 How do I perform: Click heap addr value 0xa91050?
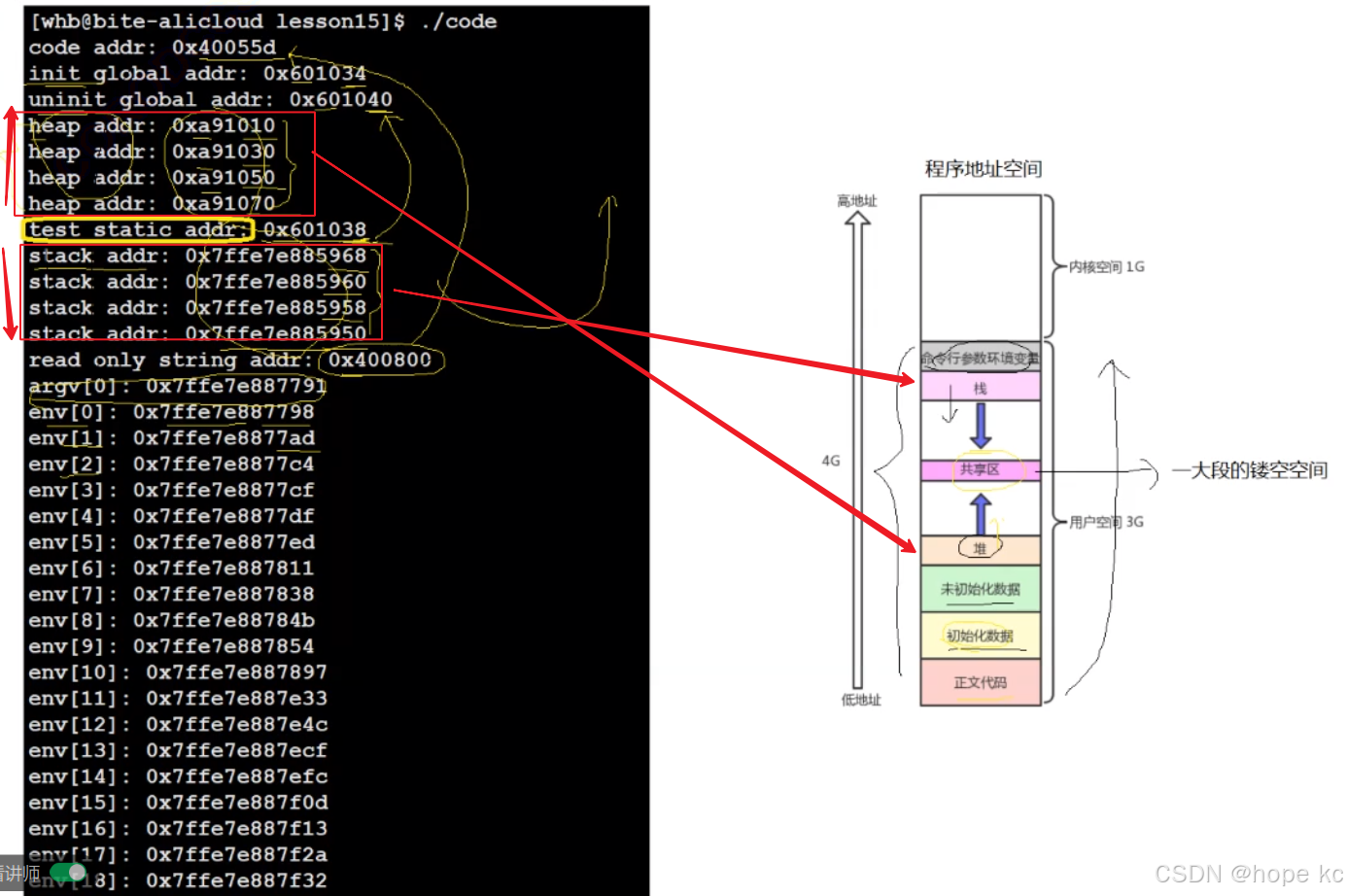(x=224, y=178)
